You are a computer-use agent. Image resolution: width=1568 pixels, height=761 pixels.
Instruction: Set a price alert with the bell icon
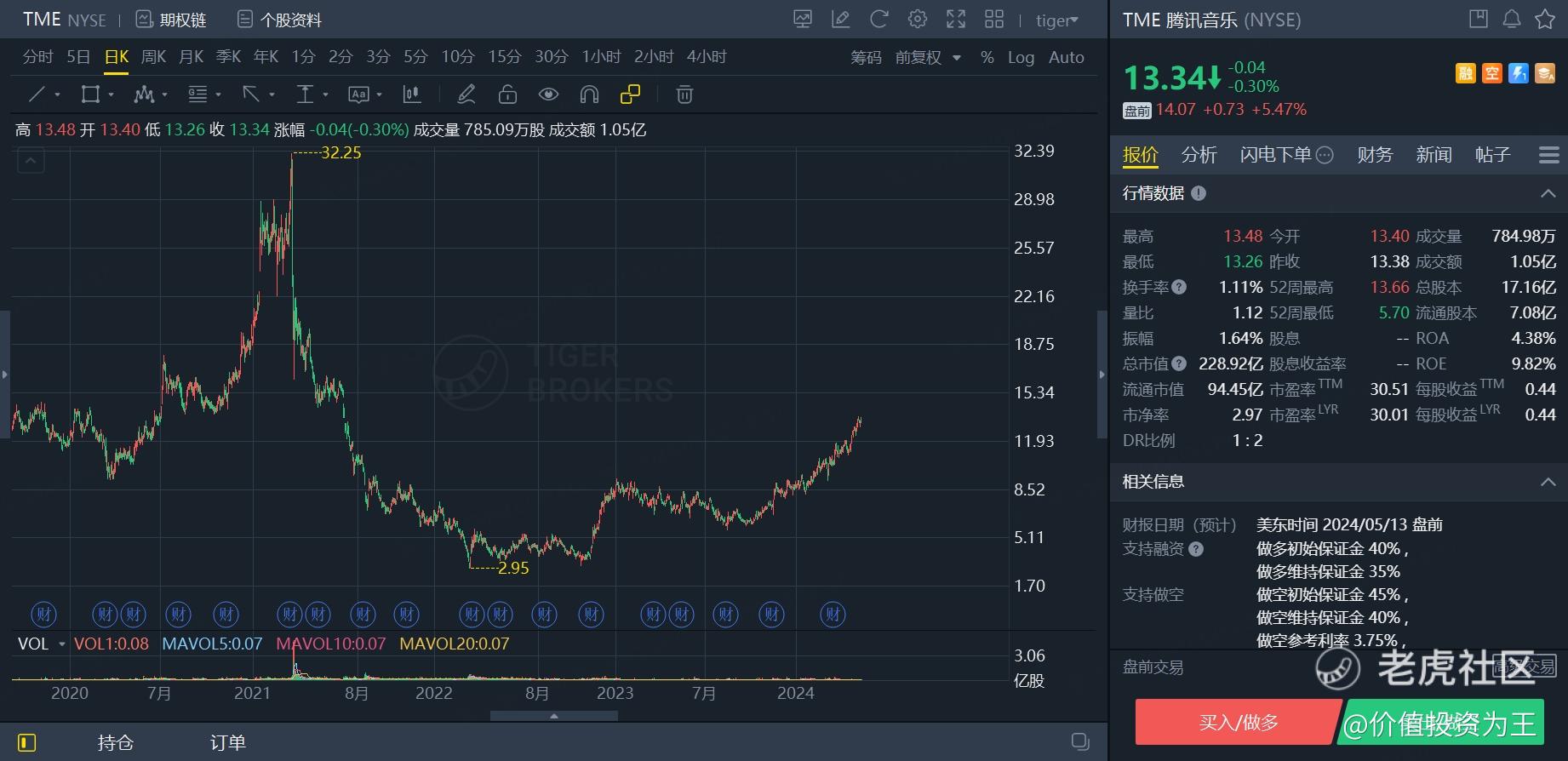1512,19
